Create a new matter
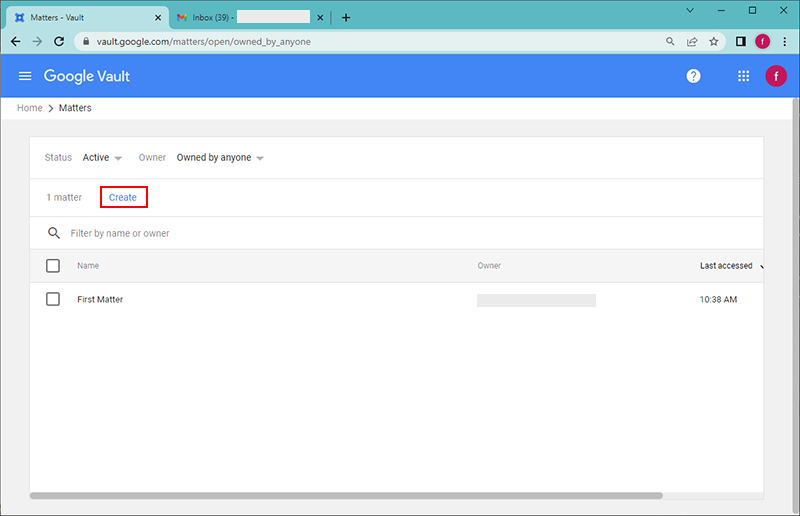 tap(123, 198)
